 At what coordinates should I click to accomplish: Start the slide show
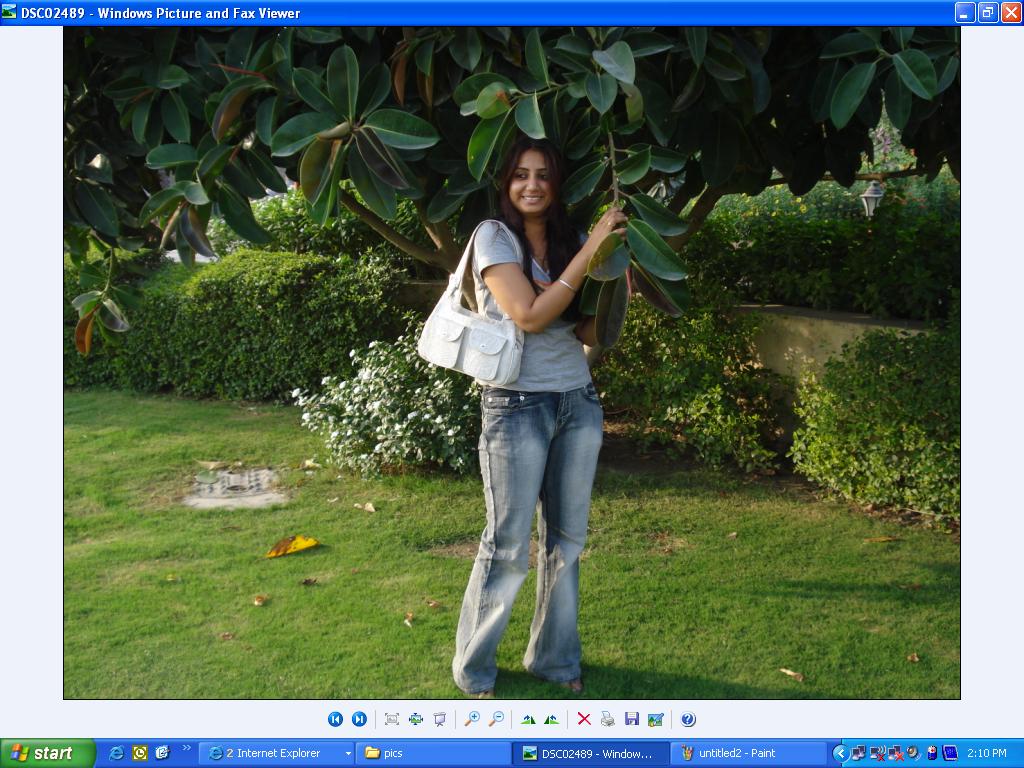point(440,719)
